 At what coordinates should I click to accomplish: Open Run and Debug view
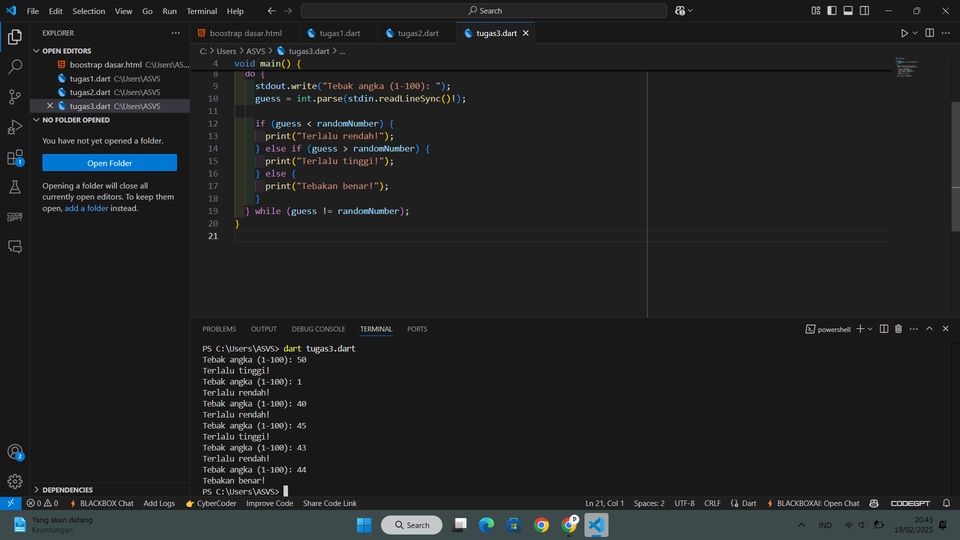(15, 127)
